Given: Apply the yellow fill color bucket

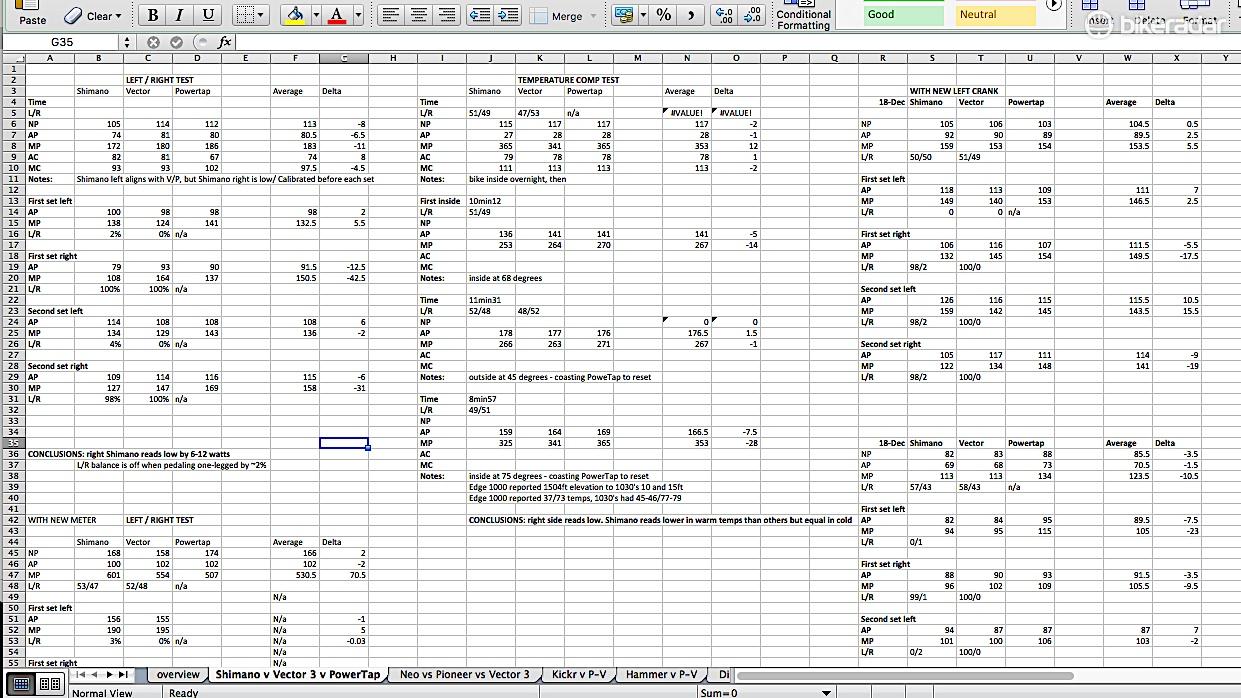Looking at the screenshot, I should 294,15.
